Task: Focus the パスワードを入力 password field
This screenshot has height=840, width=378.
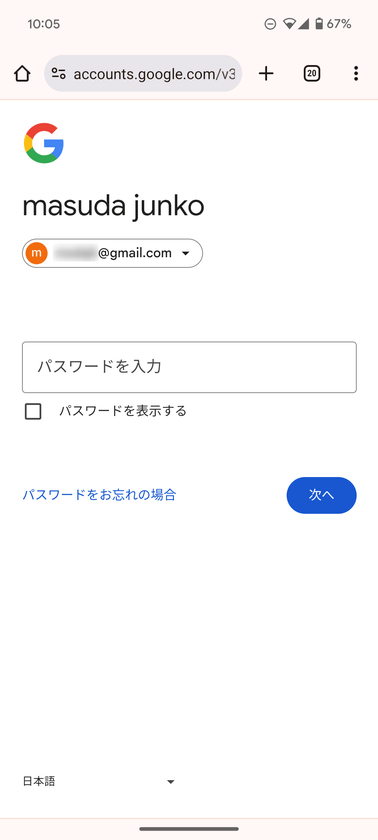Action: [x=189, y=367]
